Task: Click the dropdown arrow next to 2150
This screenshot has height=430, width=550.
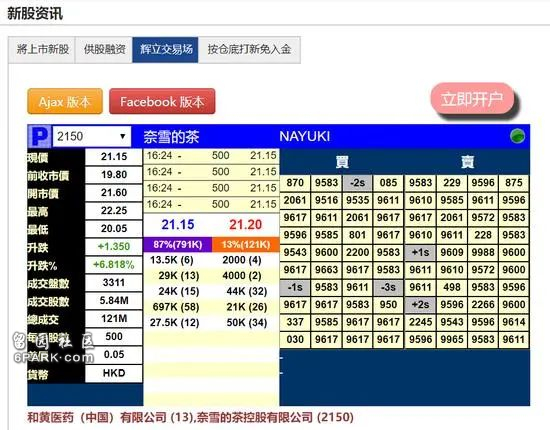Action: click(x=122, y=136)
